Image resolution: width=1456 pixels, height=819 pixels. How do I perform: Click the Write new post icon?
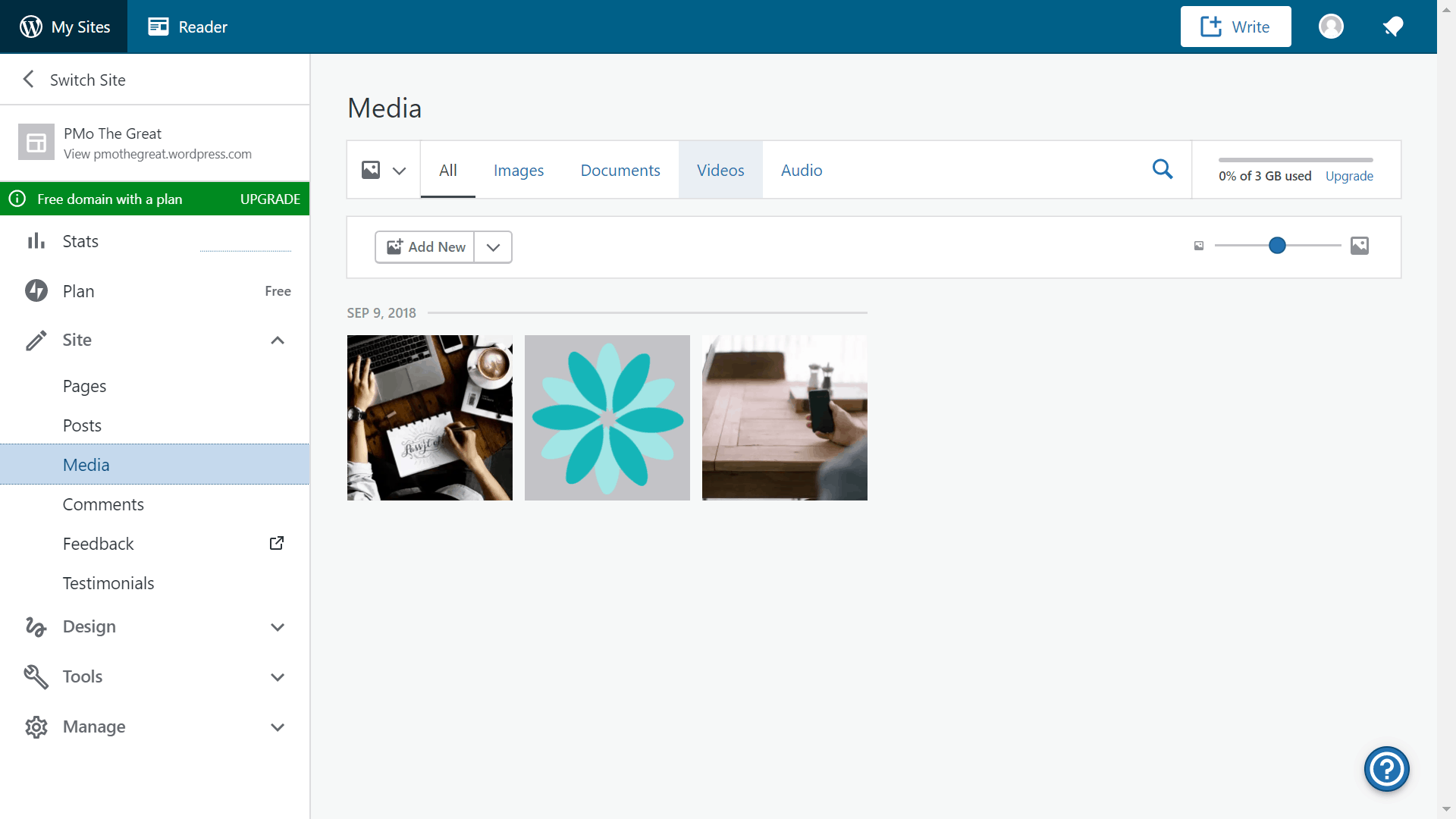[x=1237, y=26]
